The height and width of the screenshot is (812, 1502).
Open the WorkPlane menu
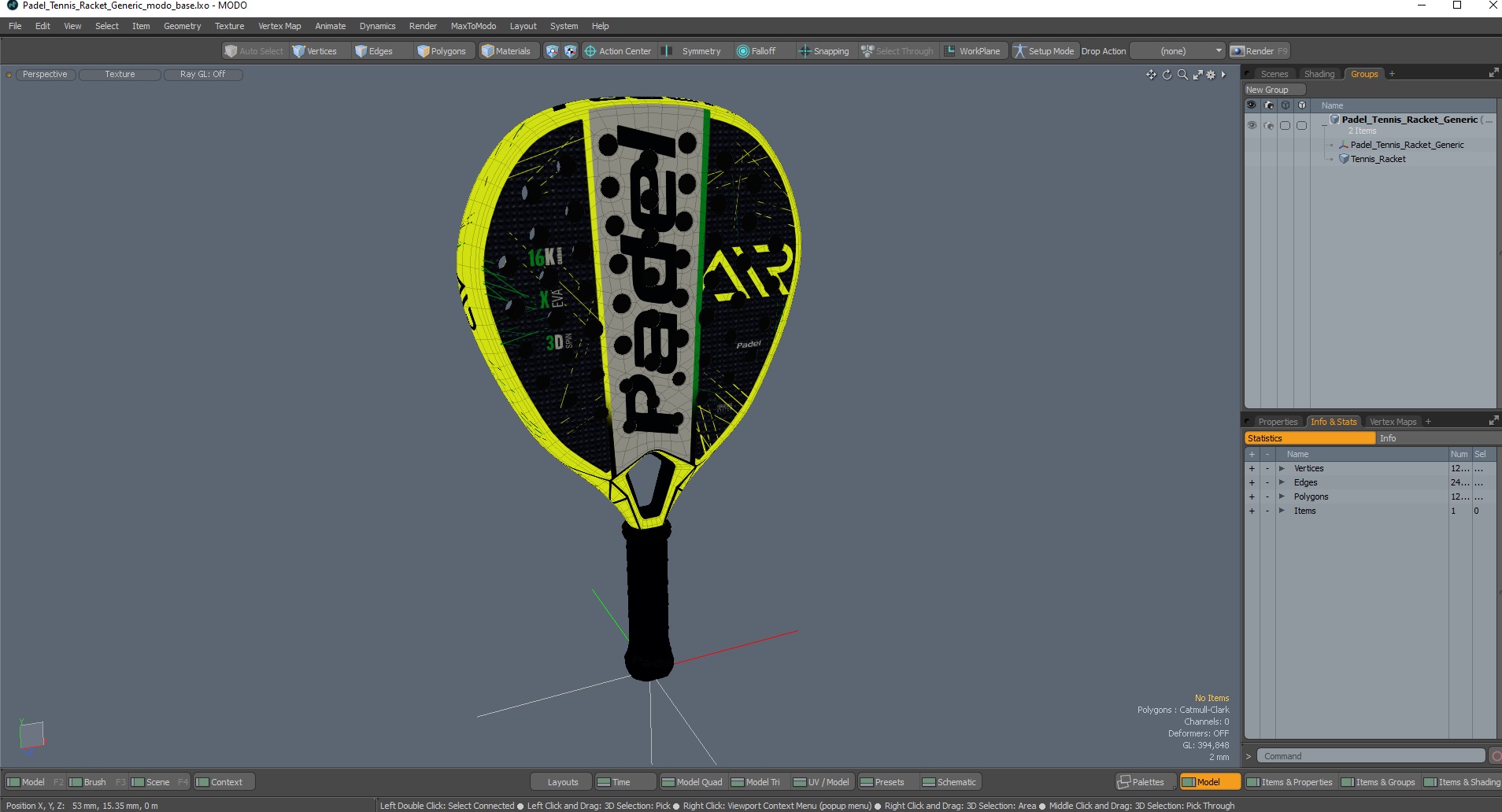973,51
